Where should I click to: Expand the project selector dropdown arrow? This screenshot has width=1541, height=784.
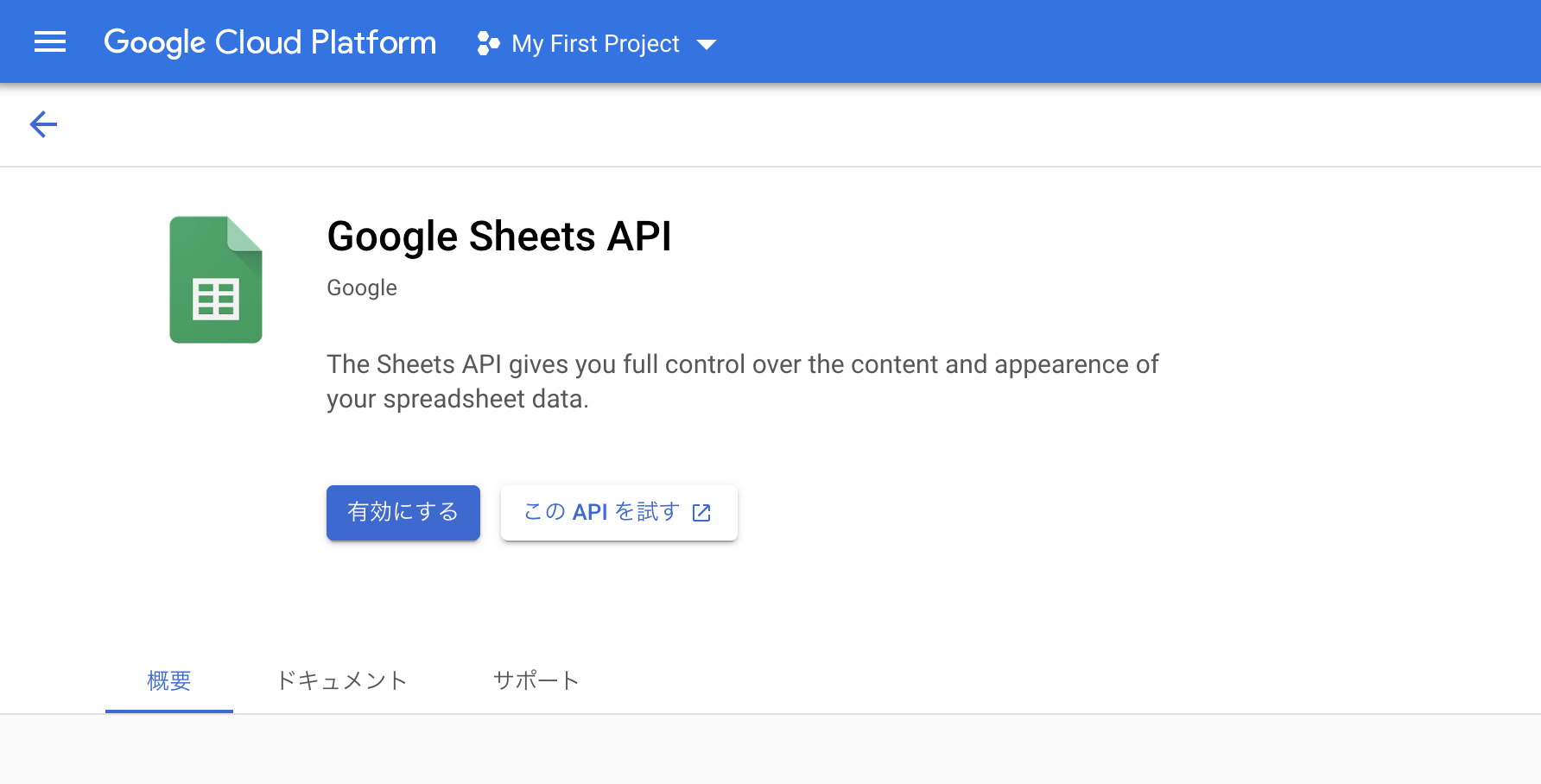pos(707,44)
